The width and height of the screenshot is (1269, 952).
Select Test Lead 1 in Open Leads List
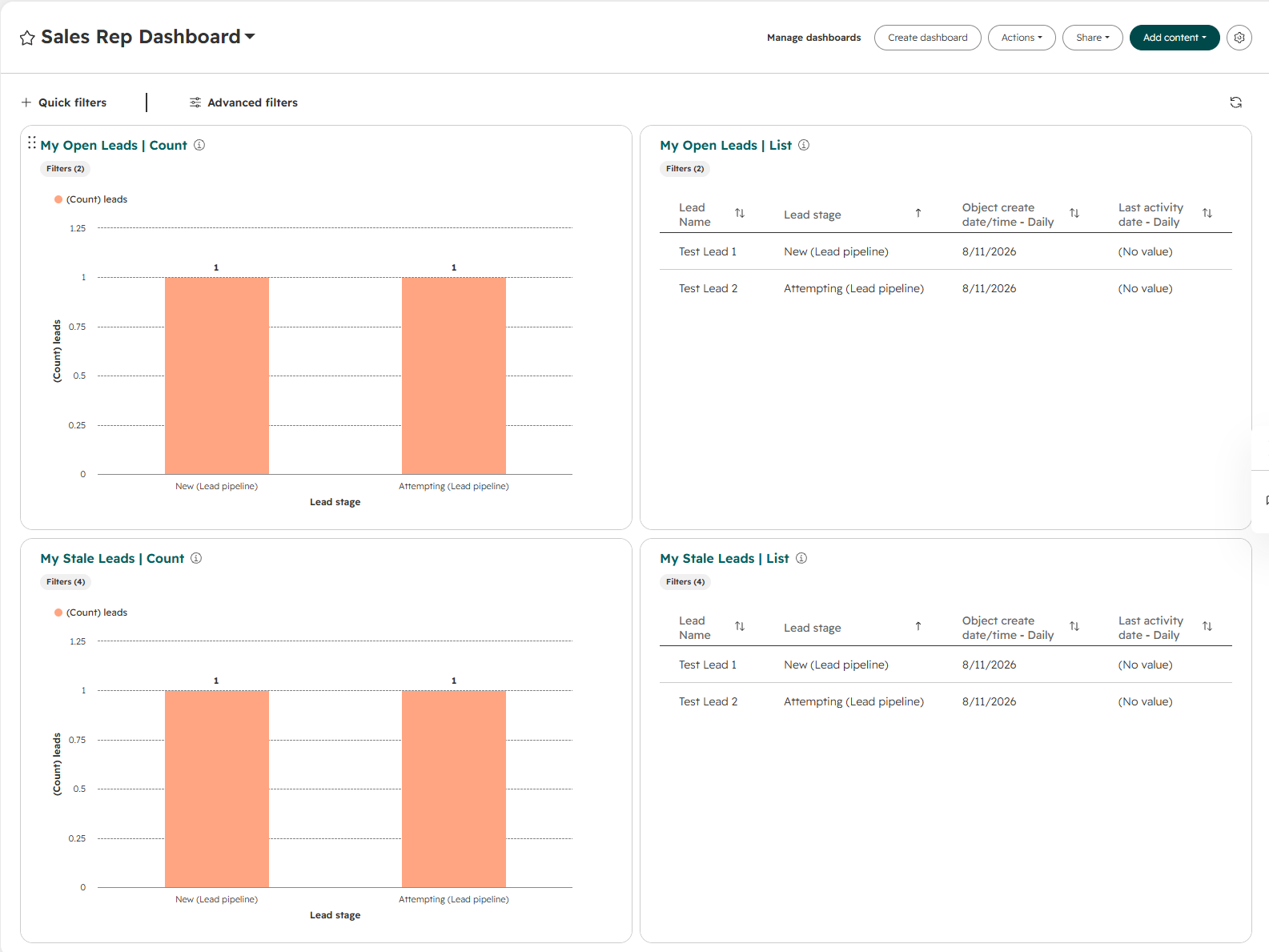point(708,251)
